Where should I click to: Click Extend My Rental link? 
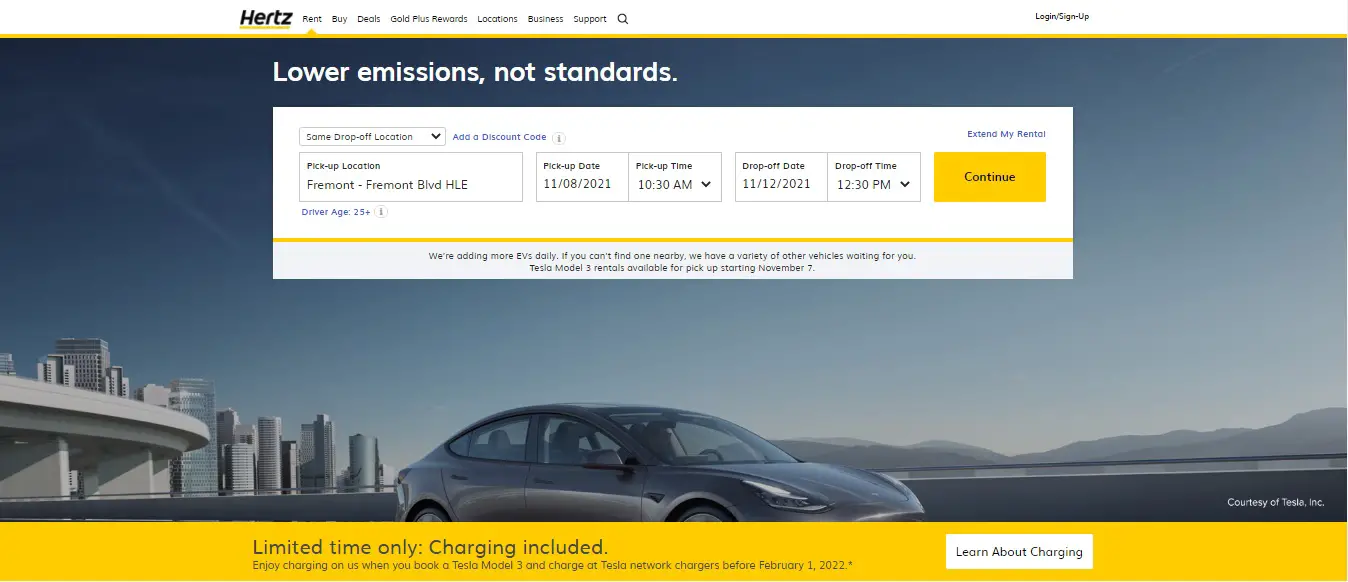coord(1006,134)
